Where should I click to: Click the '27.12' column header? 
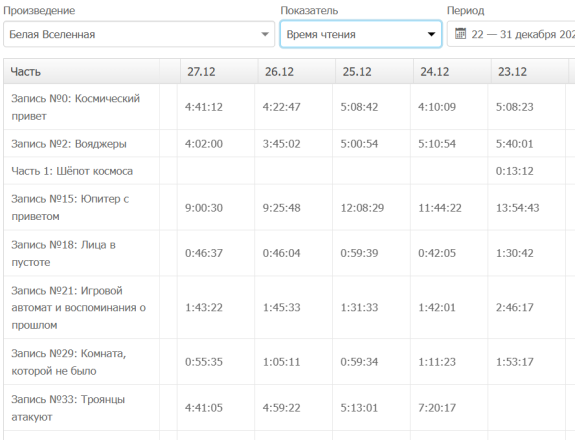click(219, 72)
